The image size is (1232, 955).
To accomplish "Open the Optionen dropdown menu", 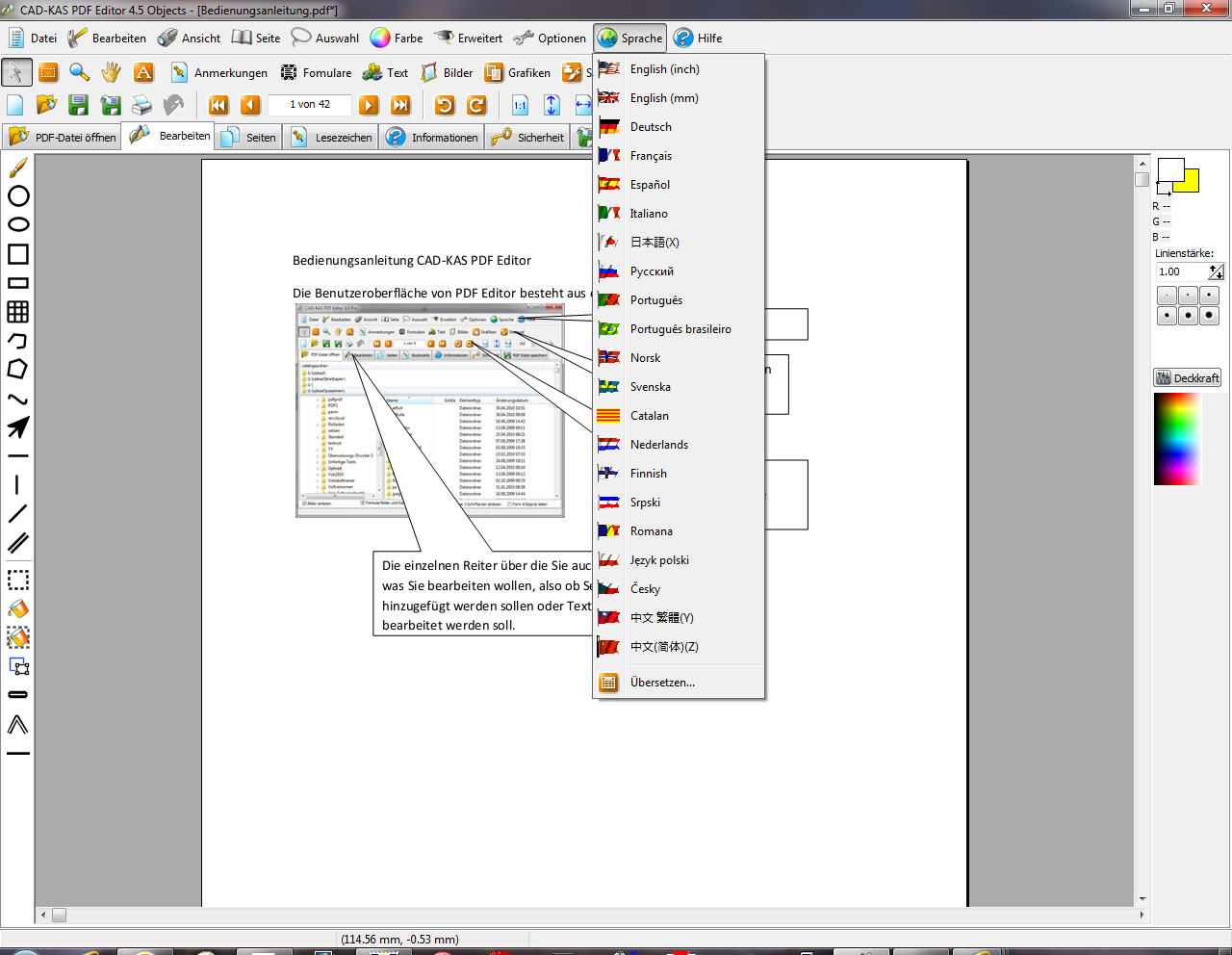I will click(x=551, y=39).
